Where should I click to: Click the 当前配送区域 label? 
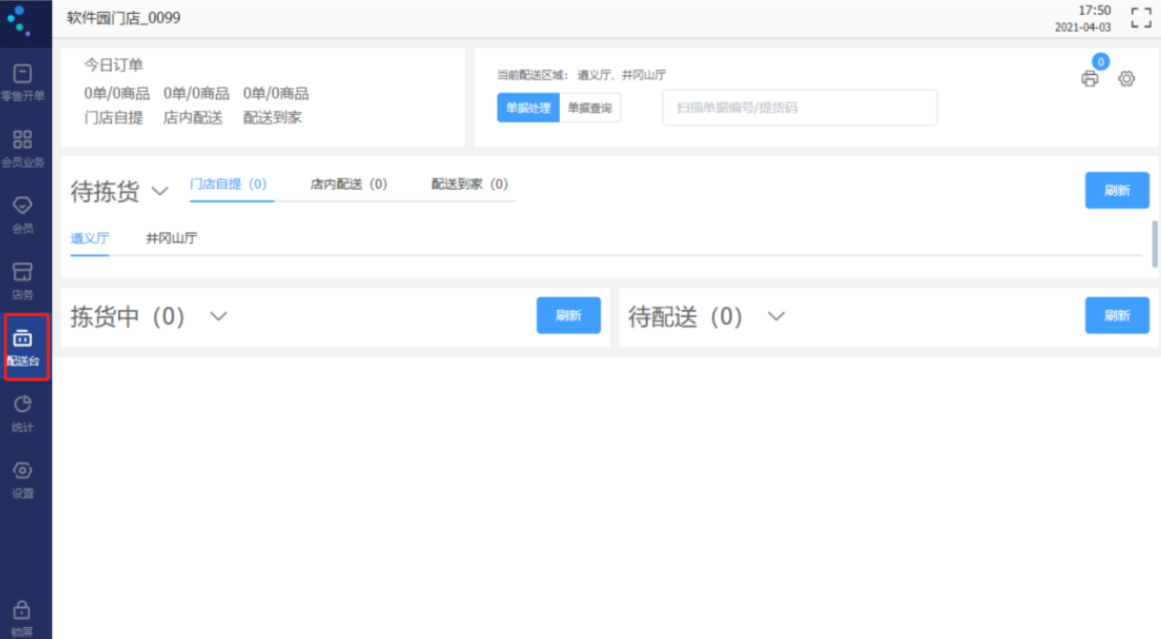[532, 75]
